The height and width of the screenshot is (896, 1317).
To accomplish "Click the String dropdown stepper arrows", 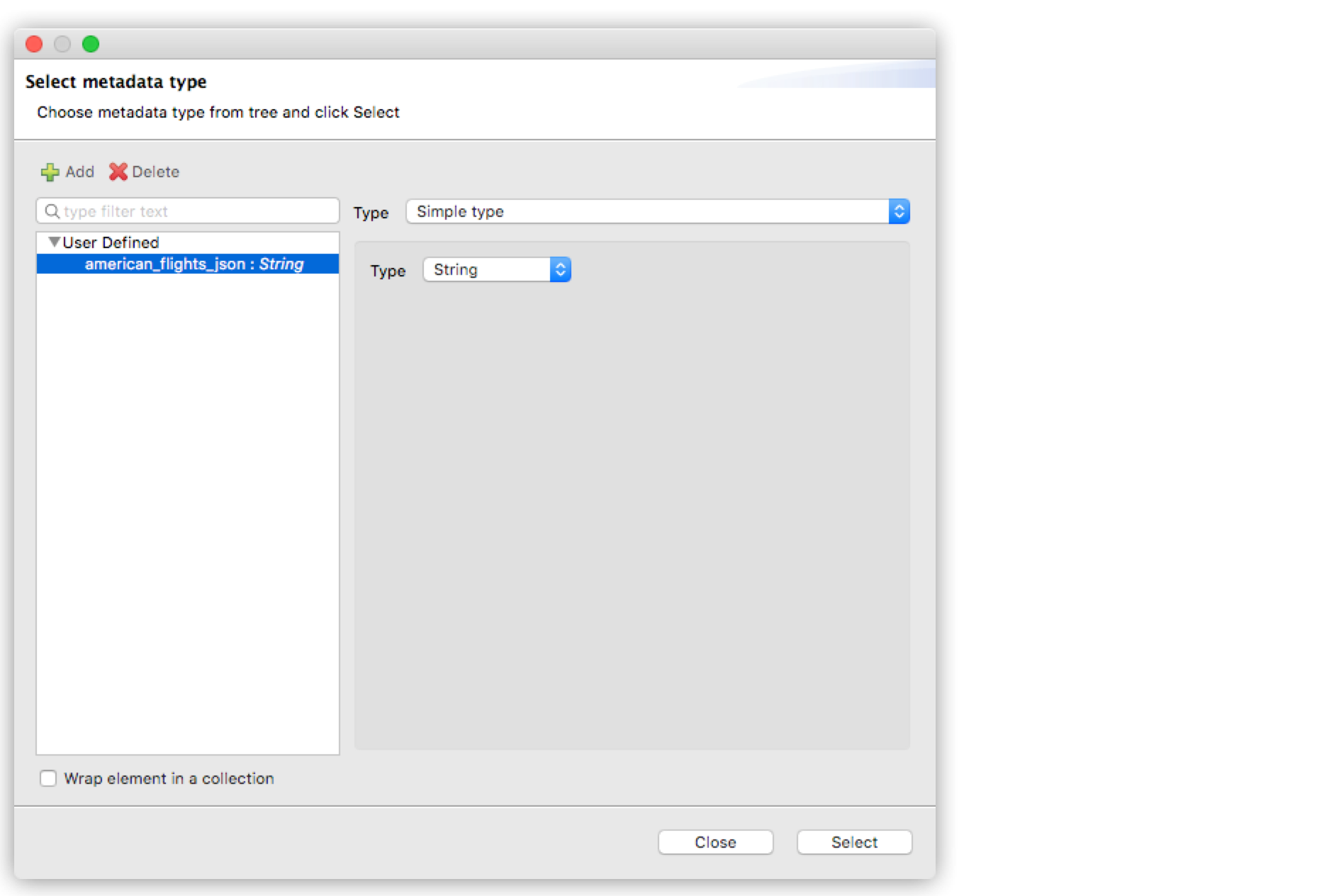I will [x=559, y=269].
